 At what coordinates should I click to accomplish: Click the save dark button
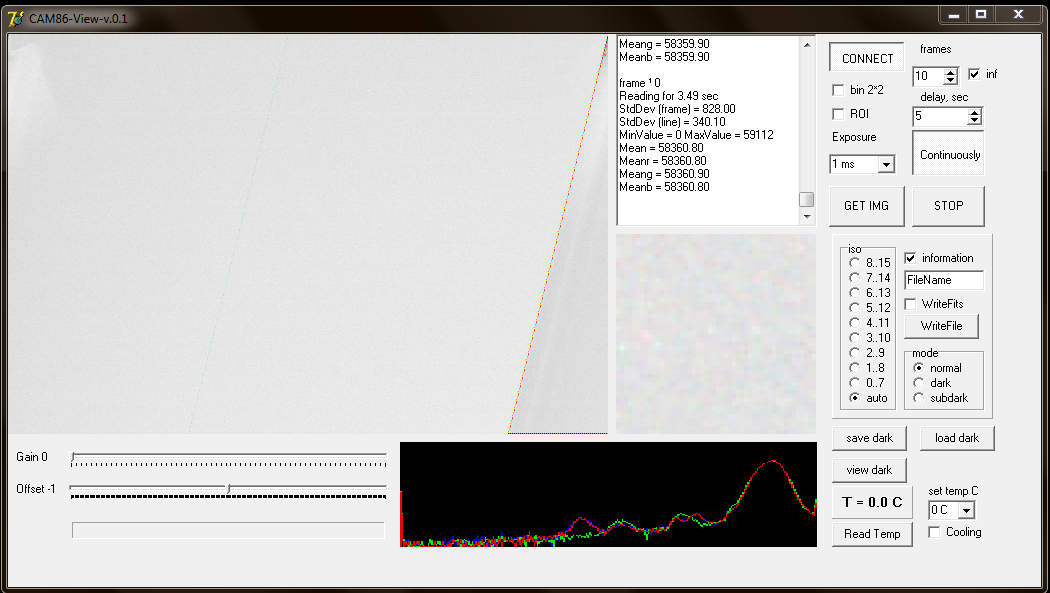click(x=869, y=438)
